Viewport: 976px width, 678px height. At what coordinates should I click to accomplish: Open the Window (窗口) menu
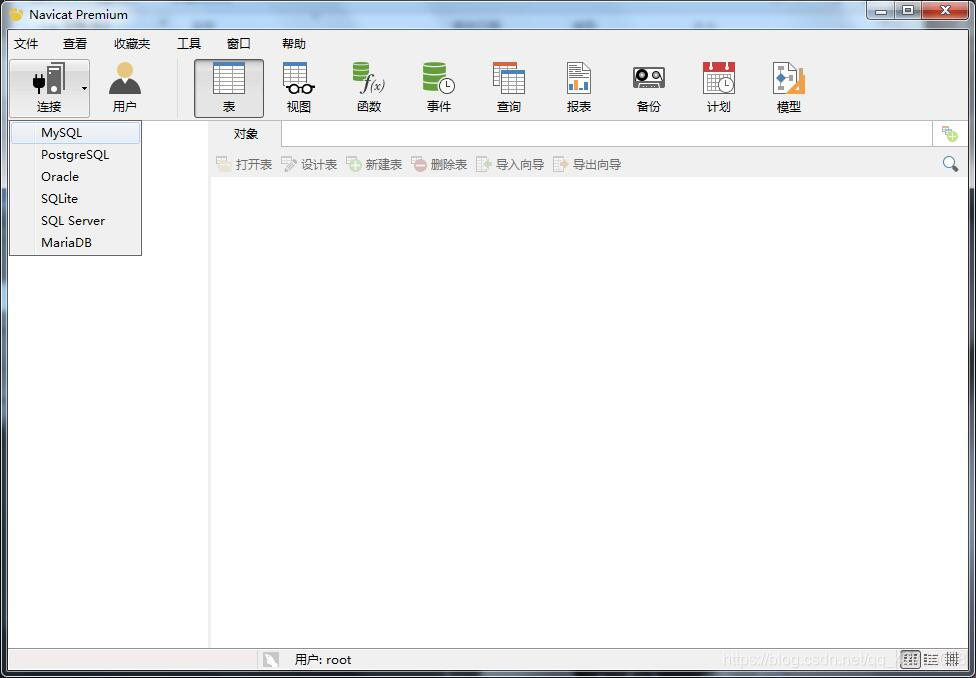coord(239,44)
